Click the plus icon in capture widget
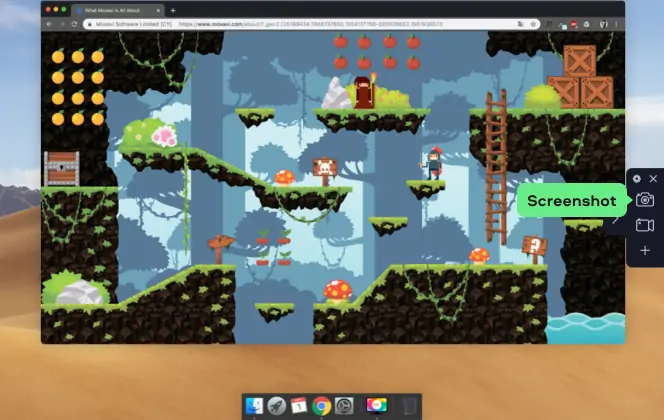 645,251
